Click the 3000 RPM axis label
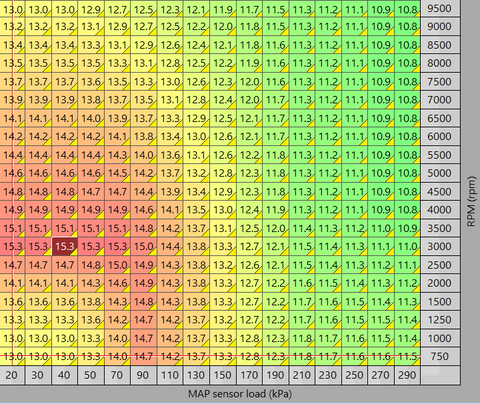 (x=440, y=246)
